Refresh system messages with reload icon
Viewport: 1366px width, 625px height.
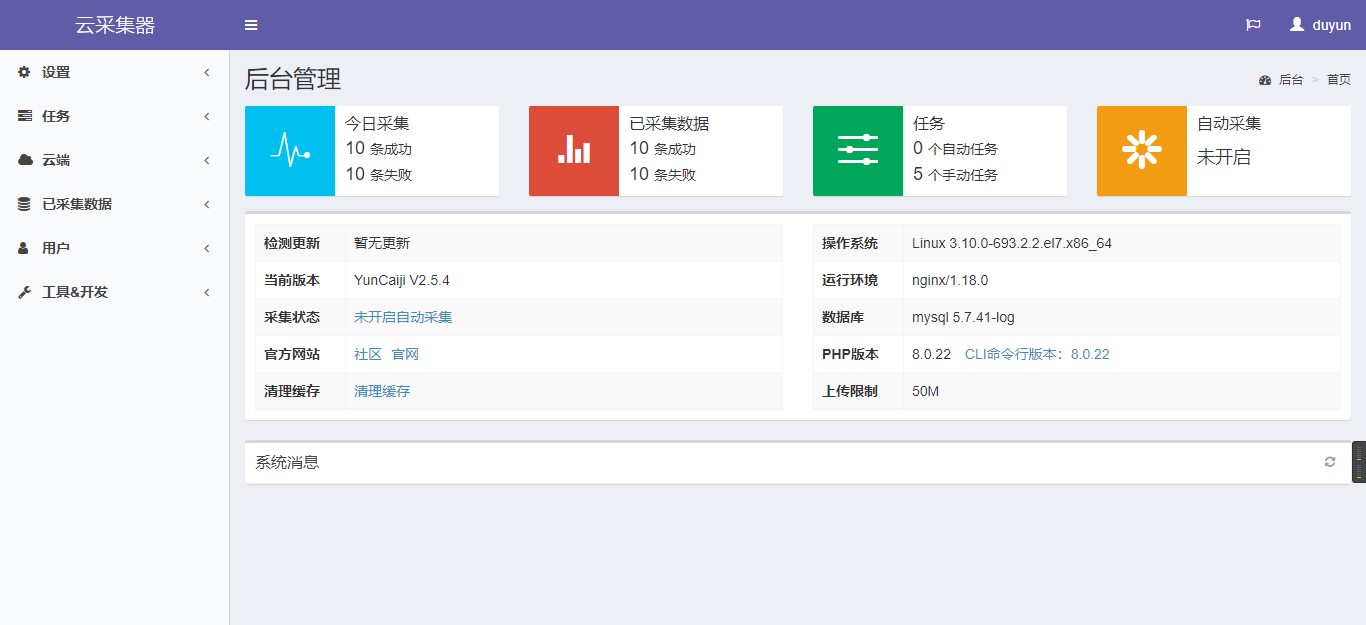coord(1330,462)
